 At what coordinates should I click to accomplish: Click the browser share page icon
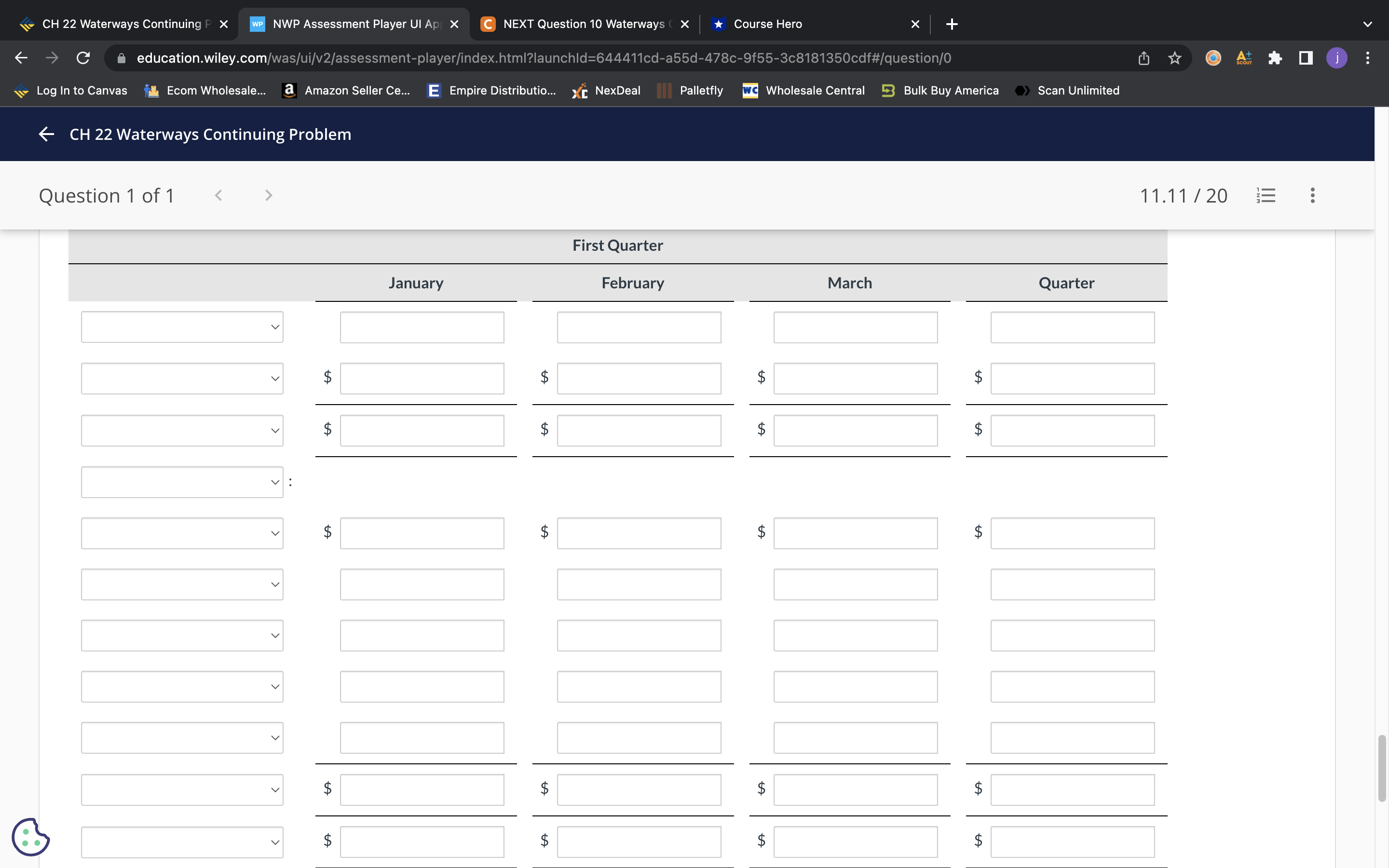tap(1144, 58)
